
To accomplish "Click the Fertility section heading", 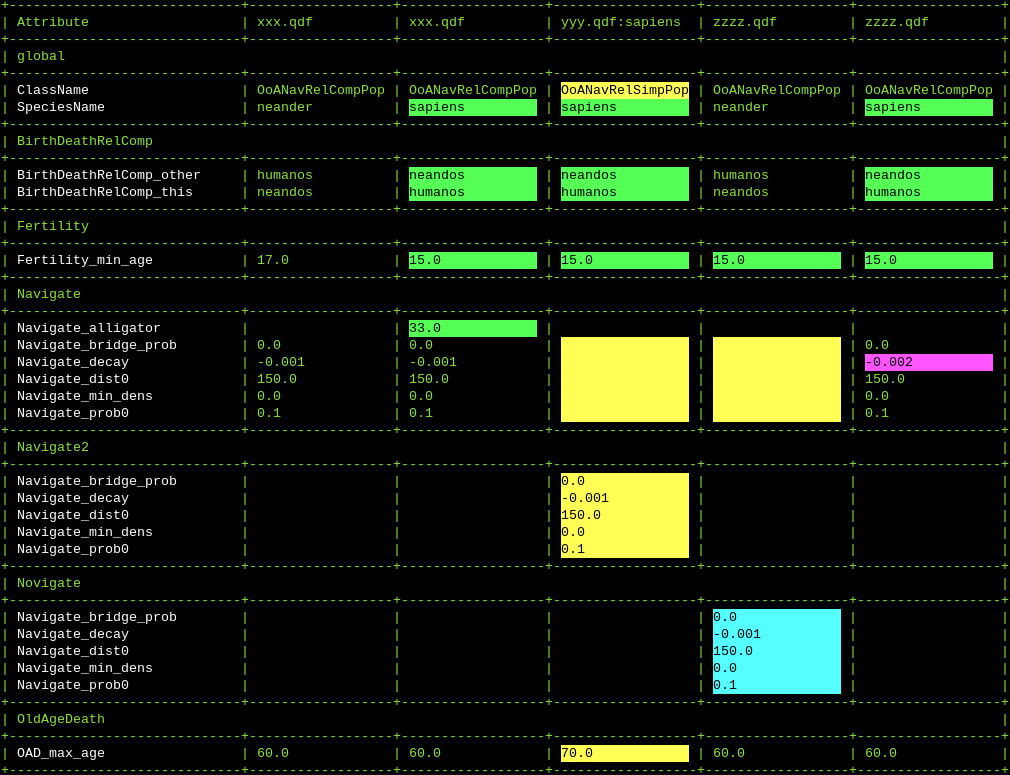I will pos(53,226).
